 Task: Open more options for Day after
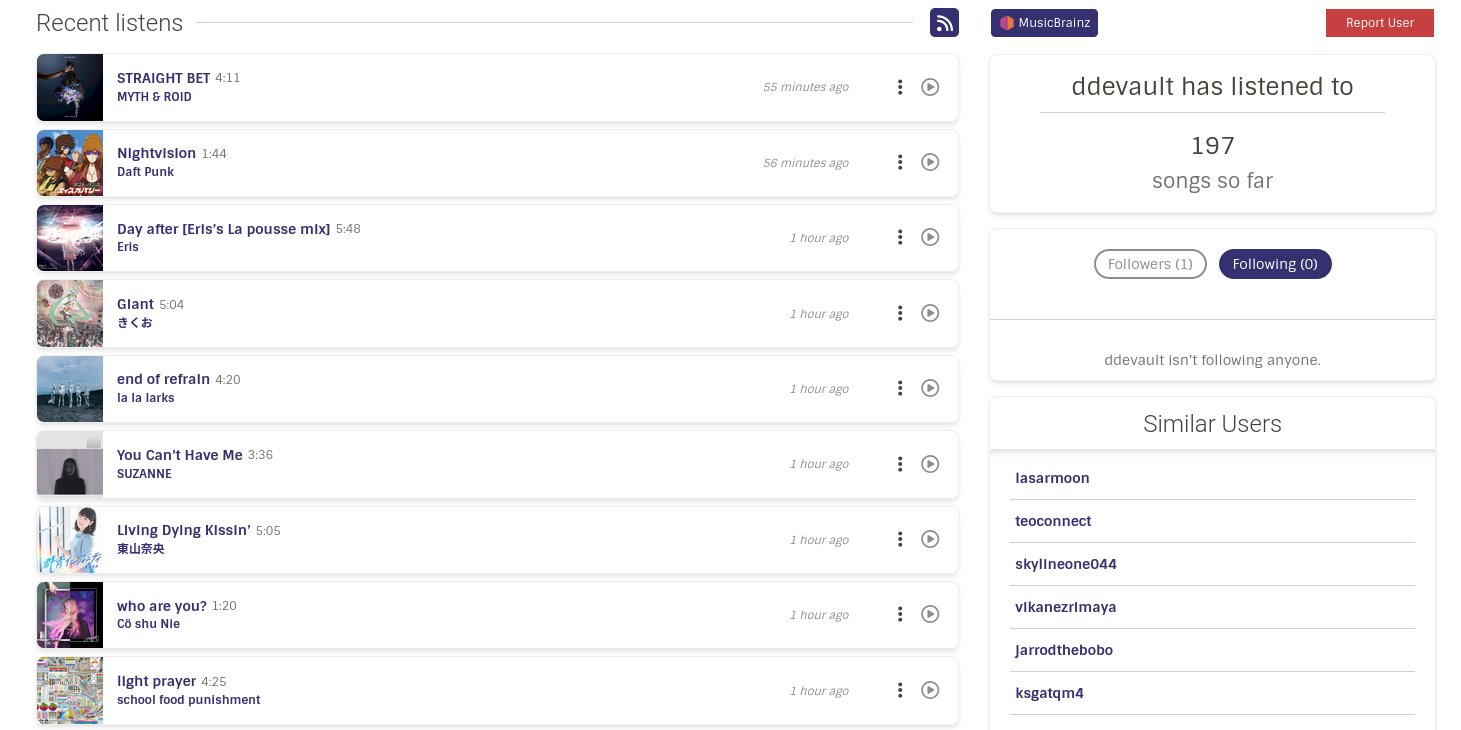coord(900,237)
